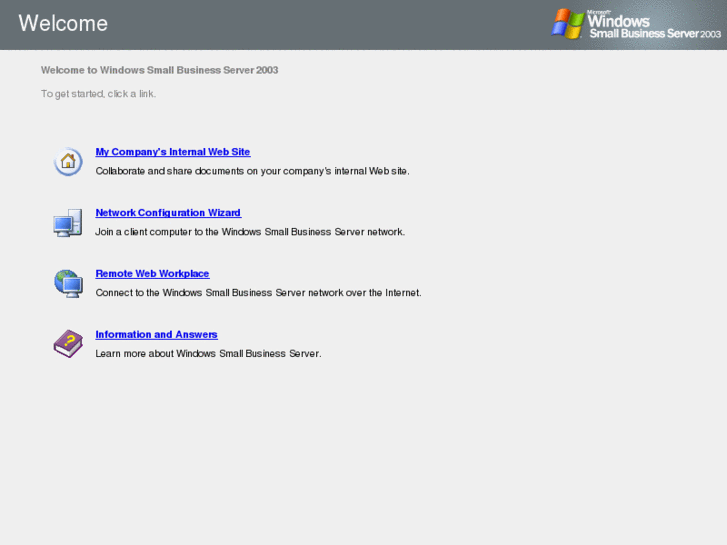Follow the Information and Answers link

(157, 334)
